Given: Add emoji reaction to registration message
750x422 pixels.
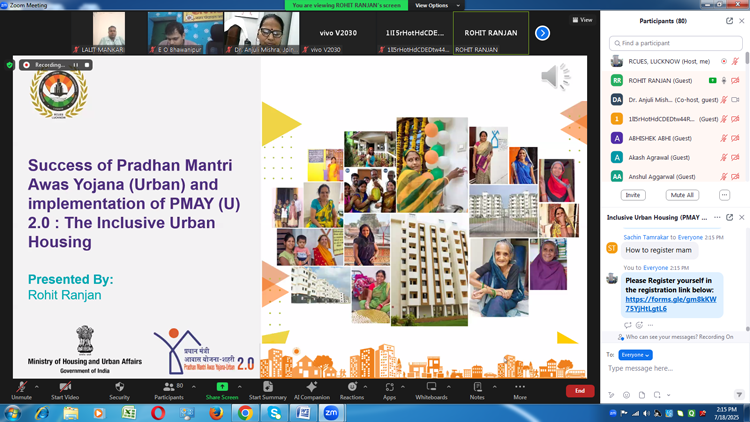Looking at the screenshot, I should (x=639, y=325).
